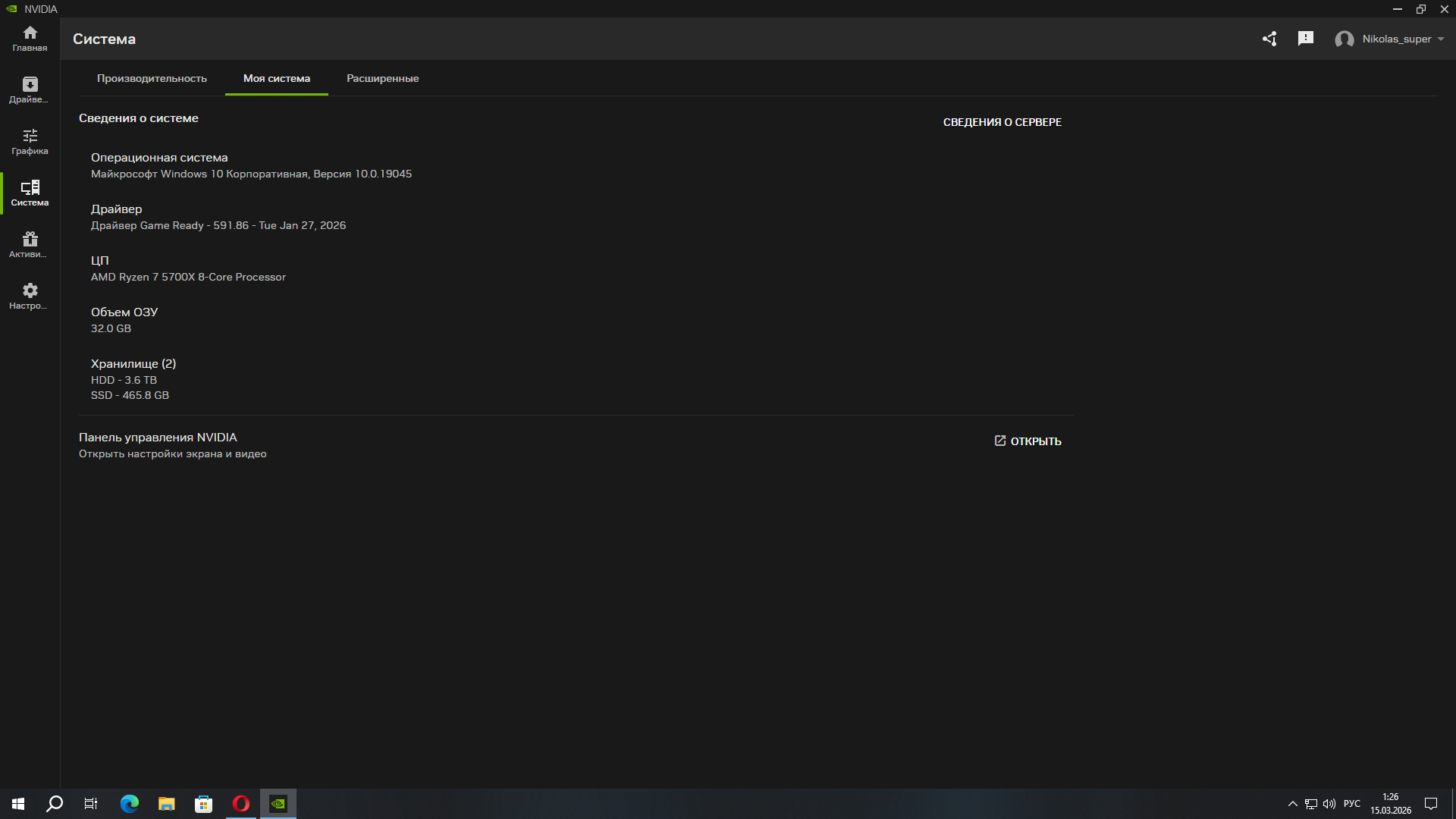This screenshot has height=819, width=1456.
Task: Select the Моя система tab
Action: (x=276, y=78)
